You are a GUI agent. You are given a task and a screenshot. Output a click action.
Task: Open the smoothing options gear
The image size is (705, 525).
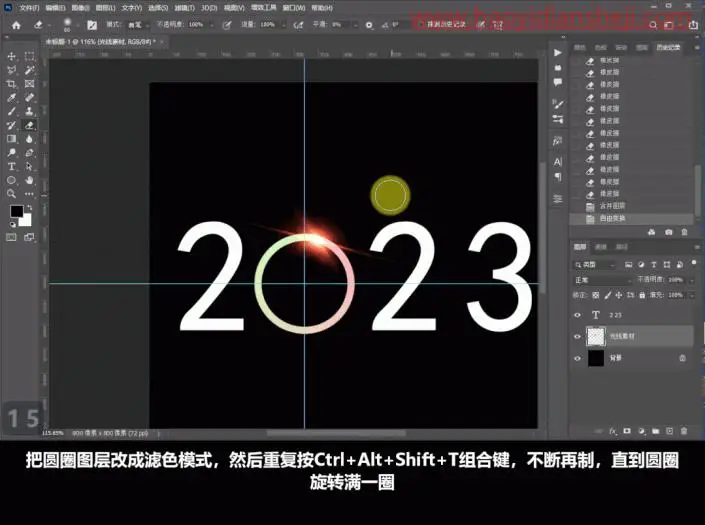[369, 25]
